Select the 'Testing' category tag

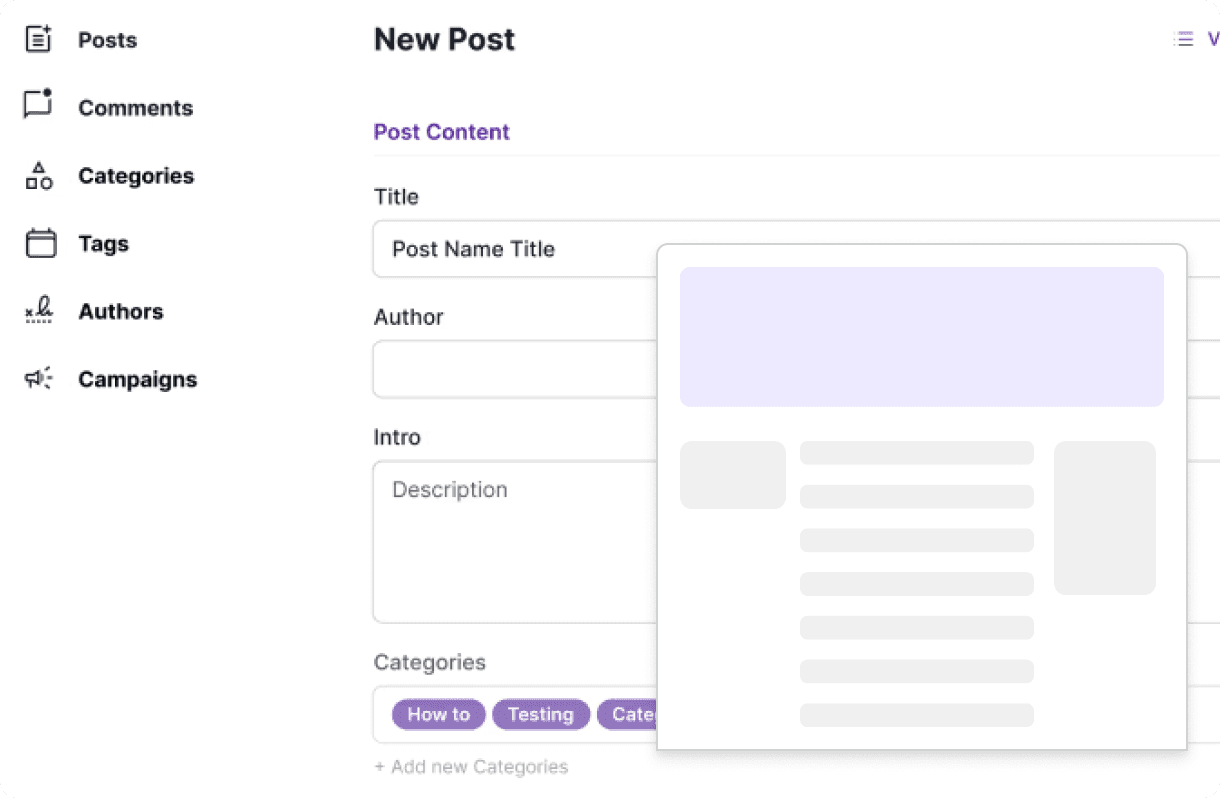541,714
